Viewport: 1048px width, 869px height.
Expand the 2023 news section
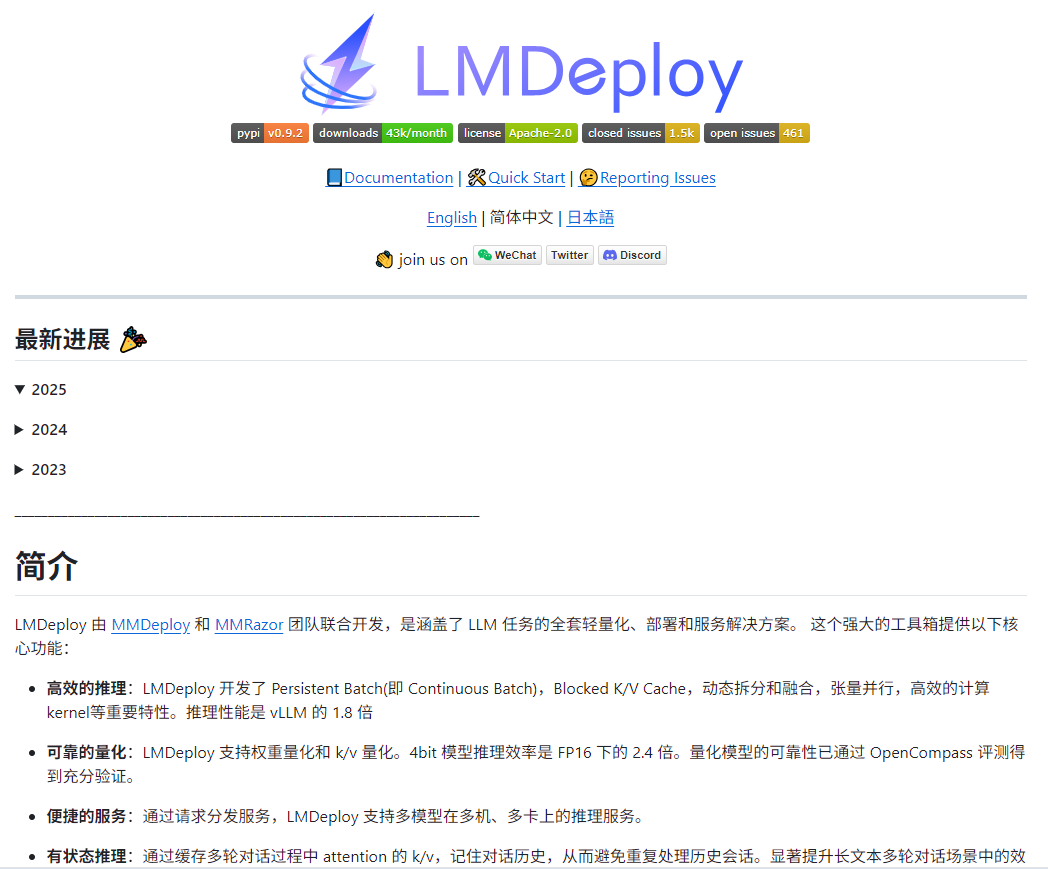(x=41, y=470)
